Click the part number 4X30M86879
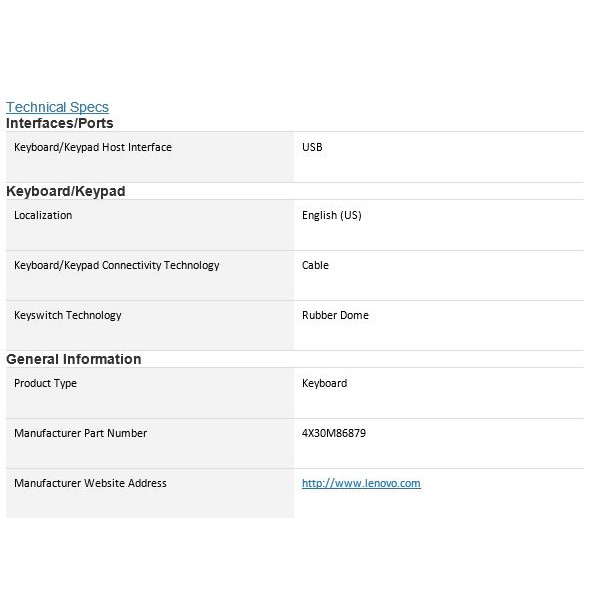612x612 pixels. coord(335,433)
